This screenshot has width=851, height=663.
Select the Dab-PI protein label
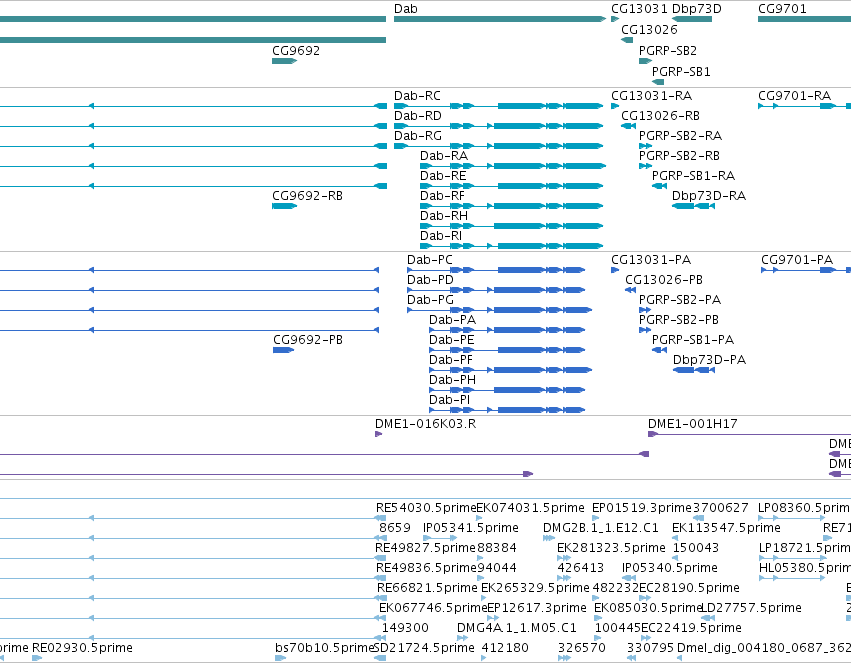pos(449,400)
